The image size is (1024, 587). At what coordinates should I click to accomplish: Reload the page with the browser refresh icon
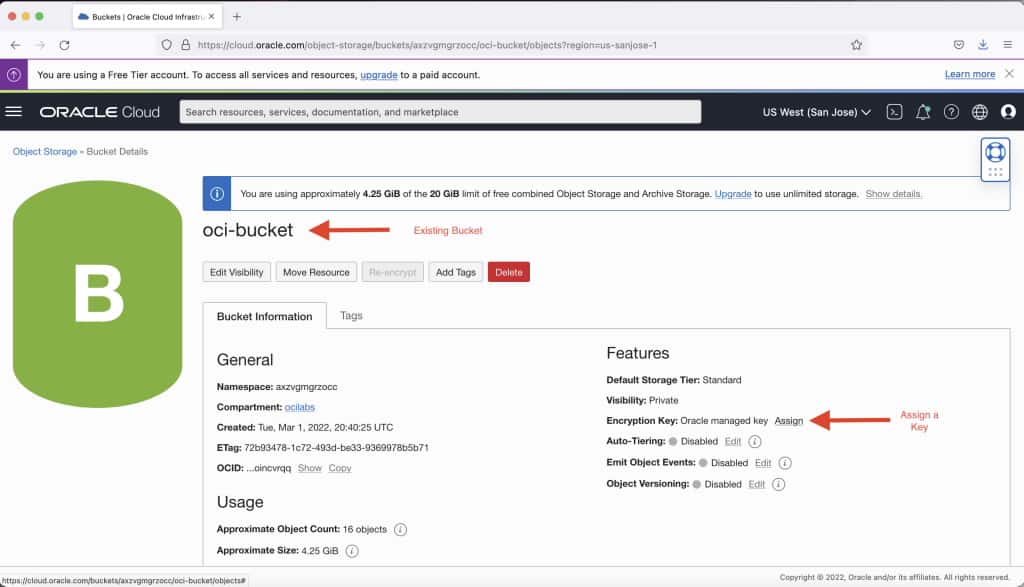(63, 45)
